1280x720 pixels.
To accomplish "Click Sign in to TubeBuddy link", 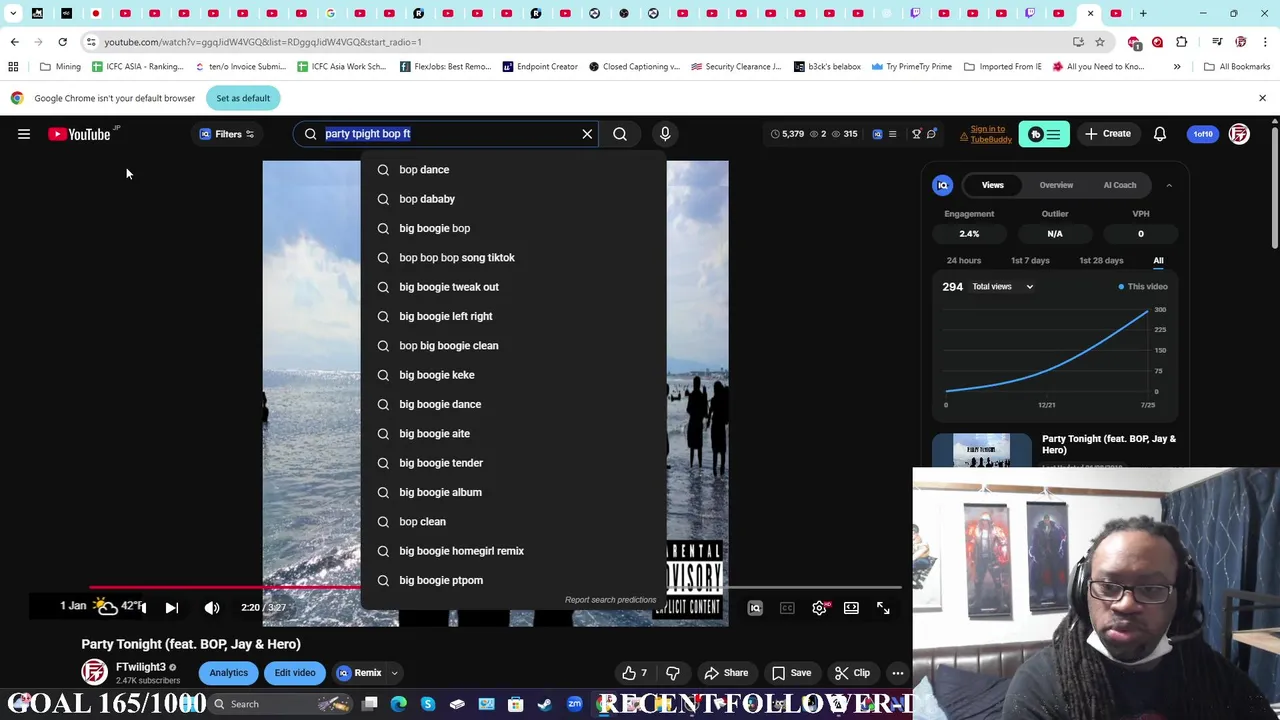I will [x=990, y=134].
